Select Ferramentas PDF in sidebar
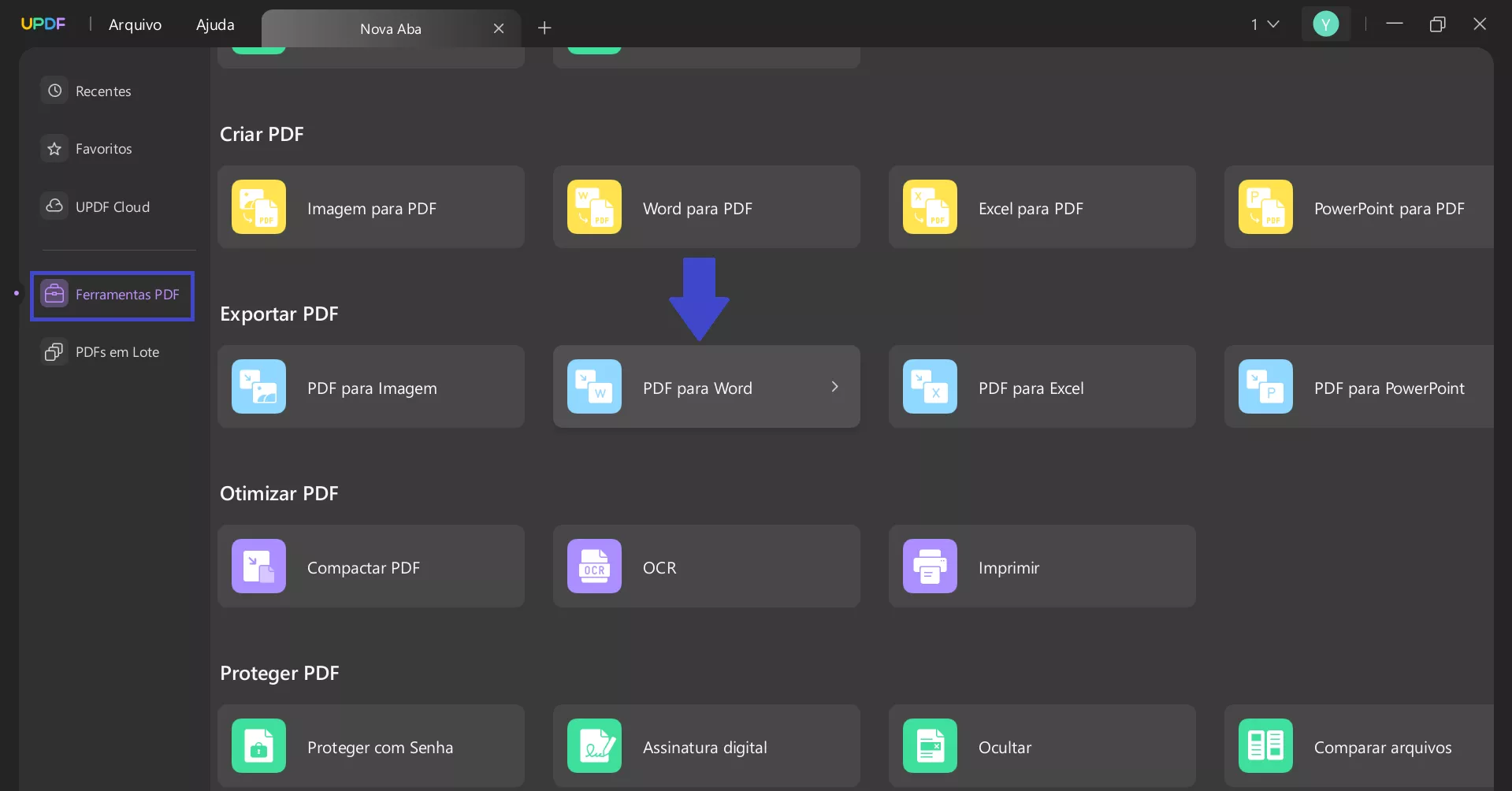 [112, 295]
